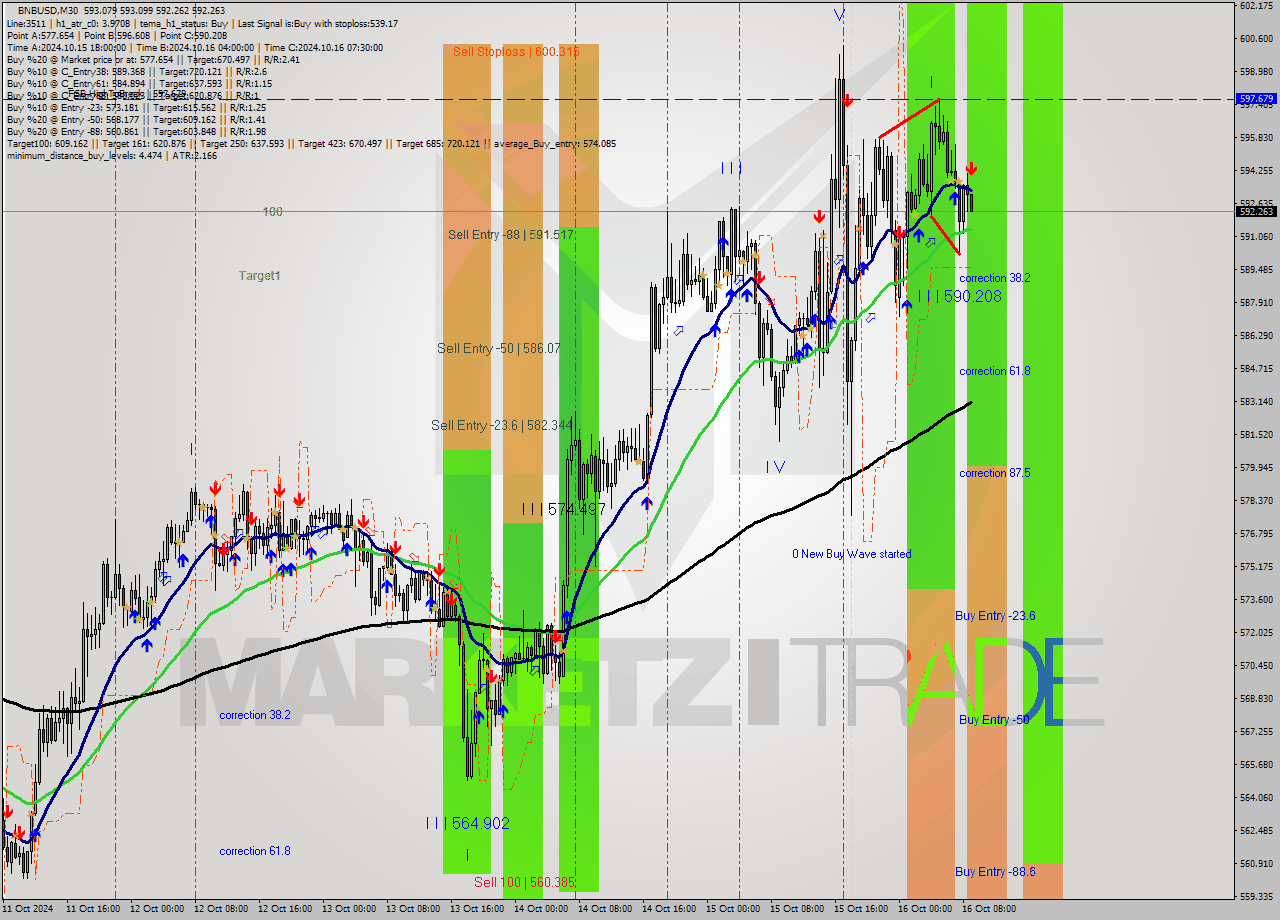The width and height of the screenshot is (1280, 920).
Task: Select the '15 Oct 16:00' time label
Action: (x=862, y=909)
